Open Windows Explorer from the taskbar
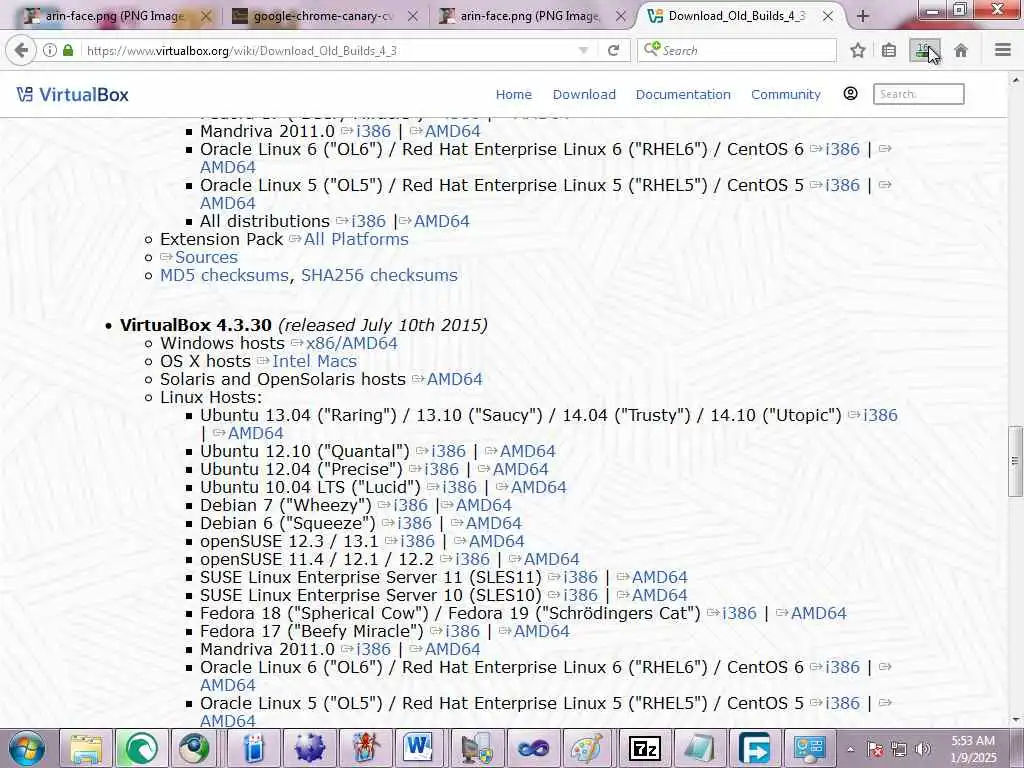Image resolution: width=1024 pixels, height=768 pixels. click(x=86, y=749)
